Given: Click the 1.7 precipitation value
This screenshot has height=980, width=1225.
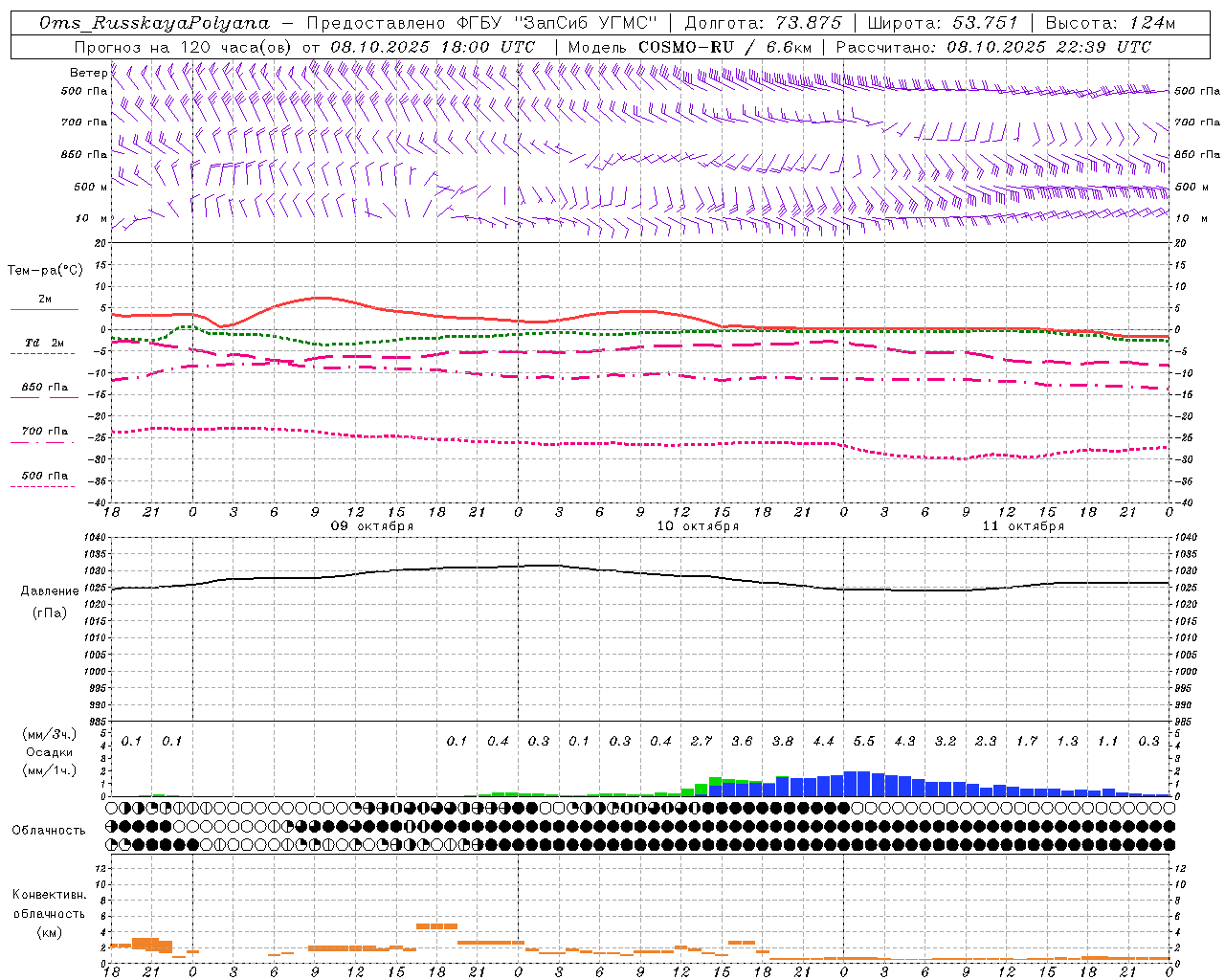Looking at the screenshot, I should tap(1027, 742).
